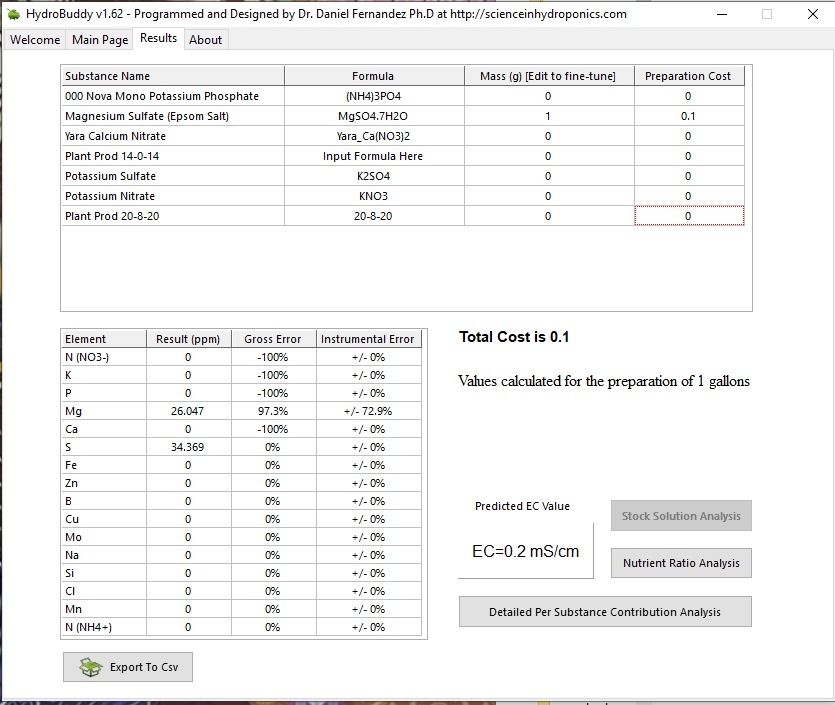Click the Element column header

104,339
